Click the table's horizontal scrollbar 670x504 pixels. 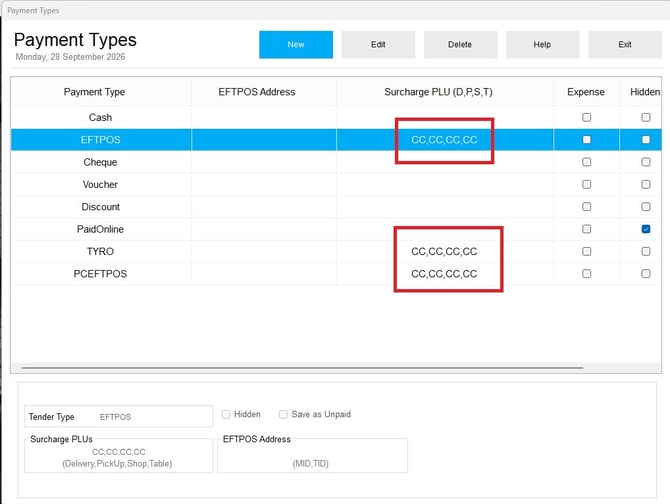pyautogui.click(x=302, y=367)
